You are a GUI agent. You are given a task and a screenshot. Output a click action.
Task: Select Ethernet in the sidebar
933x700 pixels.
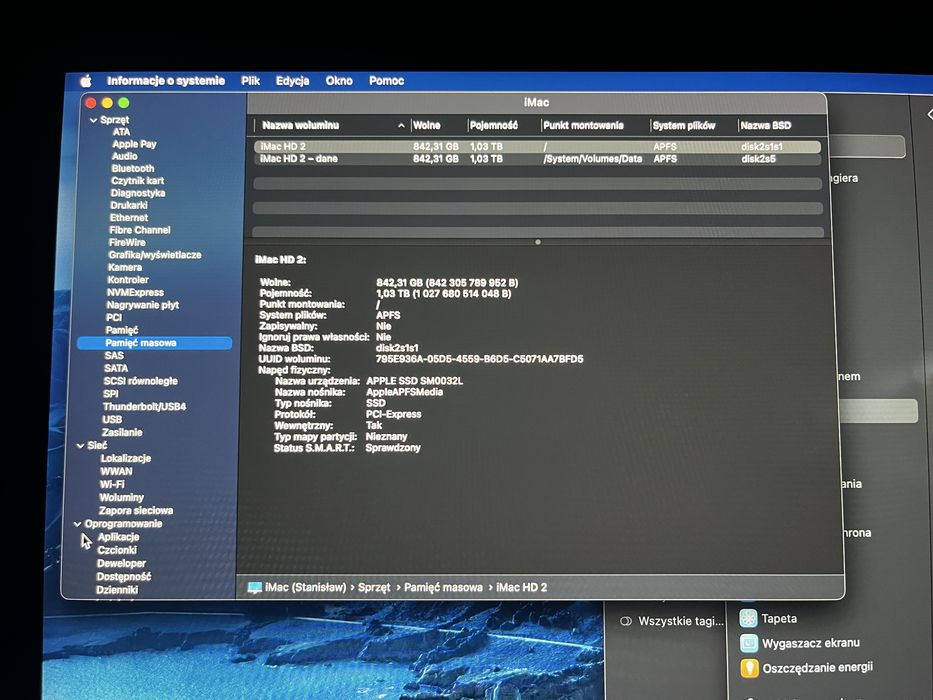coord(129,218)
